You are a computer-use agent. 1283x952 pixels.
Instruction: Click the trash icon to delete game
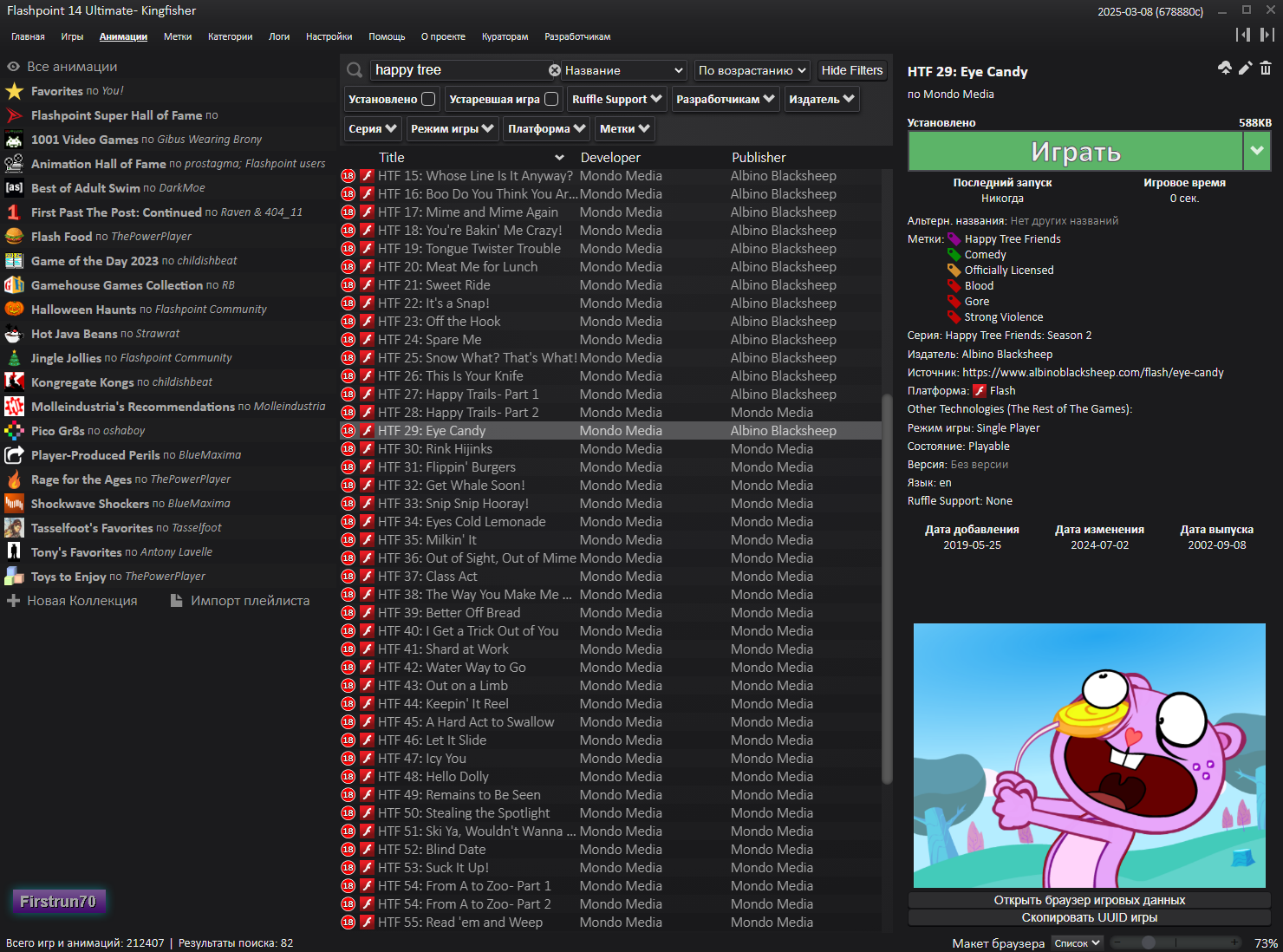pyautogui.click(x=1266, y=68)
